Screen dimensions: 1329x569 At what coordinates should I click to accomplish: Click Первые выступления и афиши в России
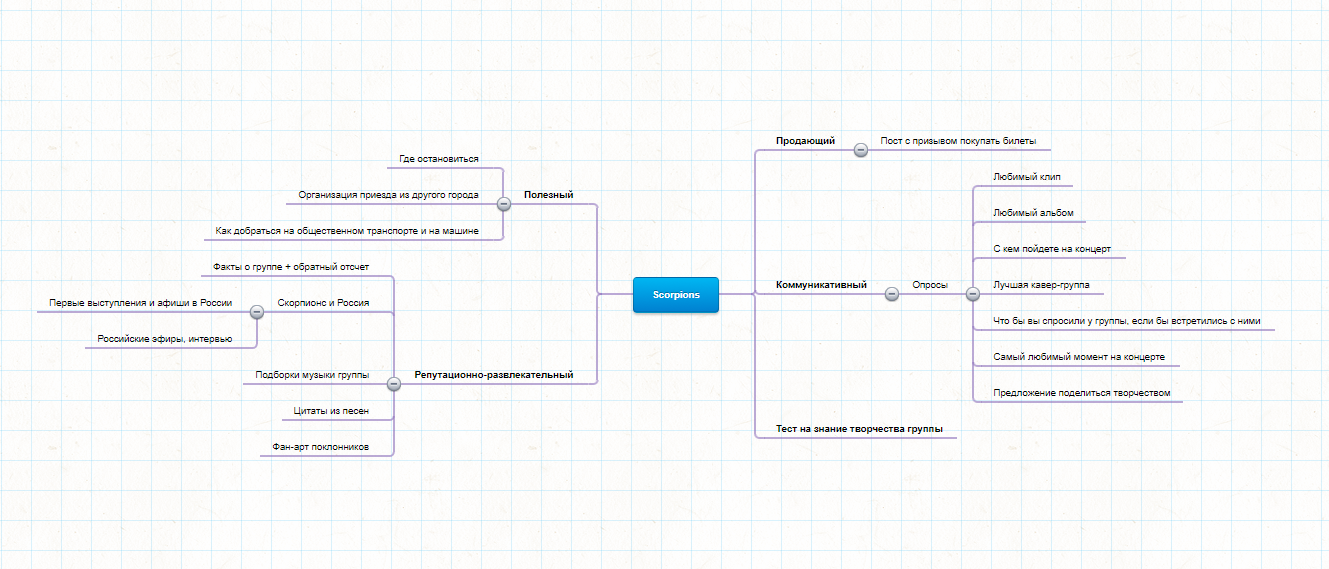[x=141, y=302]
